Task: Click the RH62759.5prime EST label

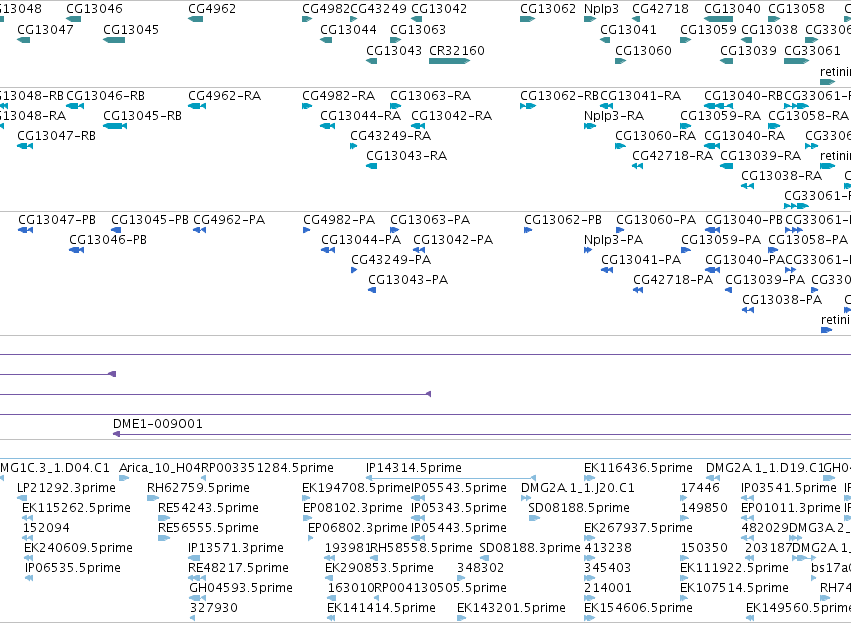Action: pos(198,488)
